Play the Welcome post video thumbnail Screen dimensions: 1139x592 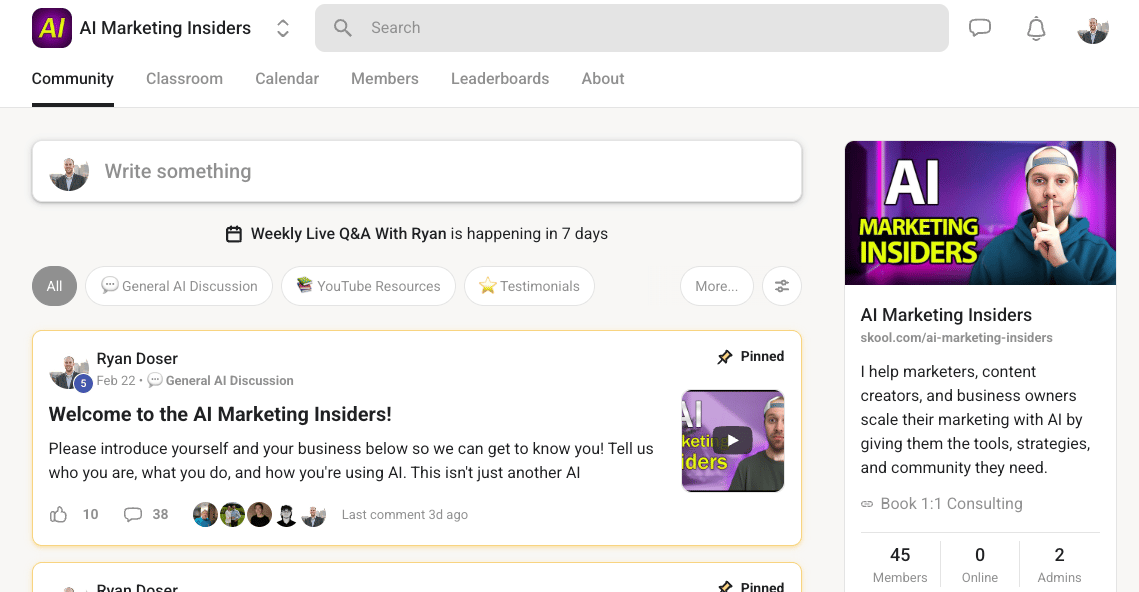733,441
